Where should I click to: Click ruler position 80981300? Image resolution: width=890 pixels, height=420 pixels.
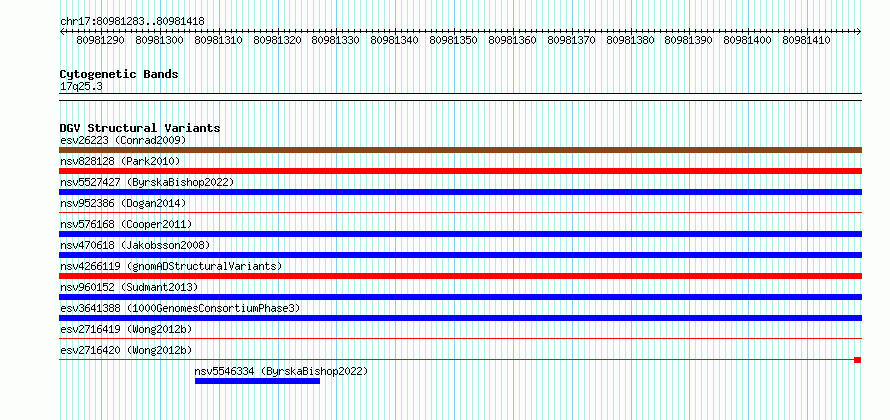point(159,40)
